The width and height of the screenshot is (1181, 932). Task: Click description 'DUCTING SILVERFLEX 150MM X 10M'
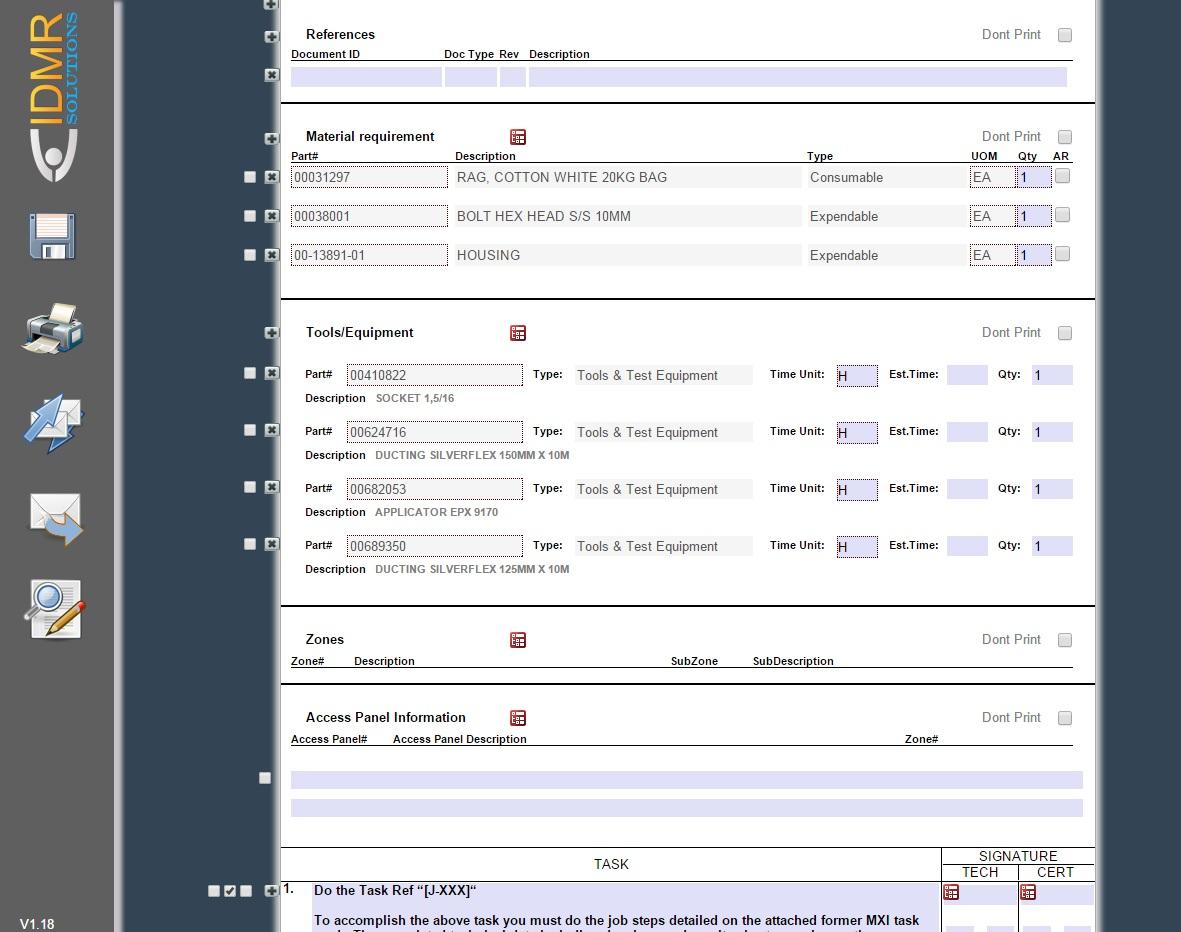click(x=472, y=455)
